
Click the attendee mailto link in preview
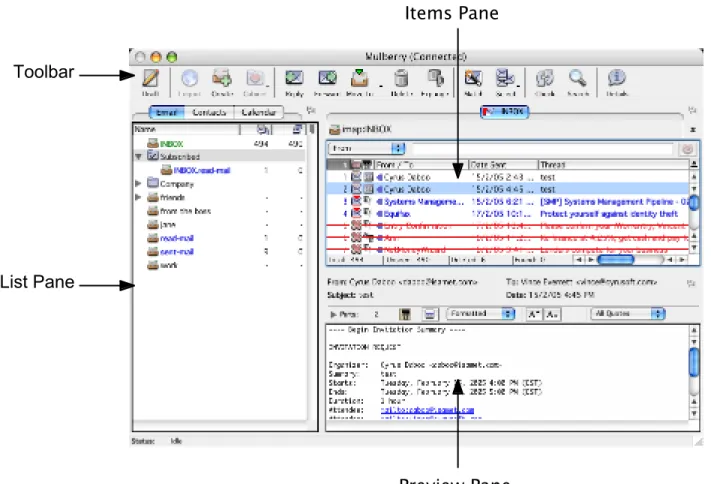(427, 410)
